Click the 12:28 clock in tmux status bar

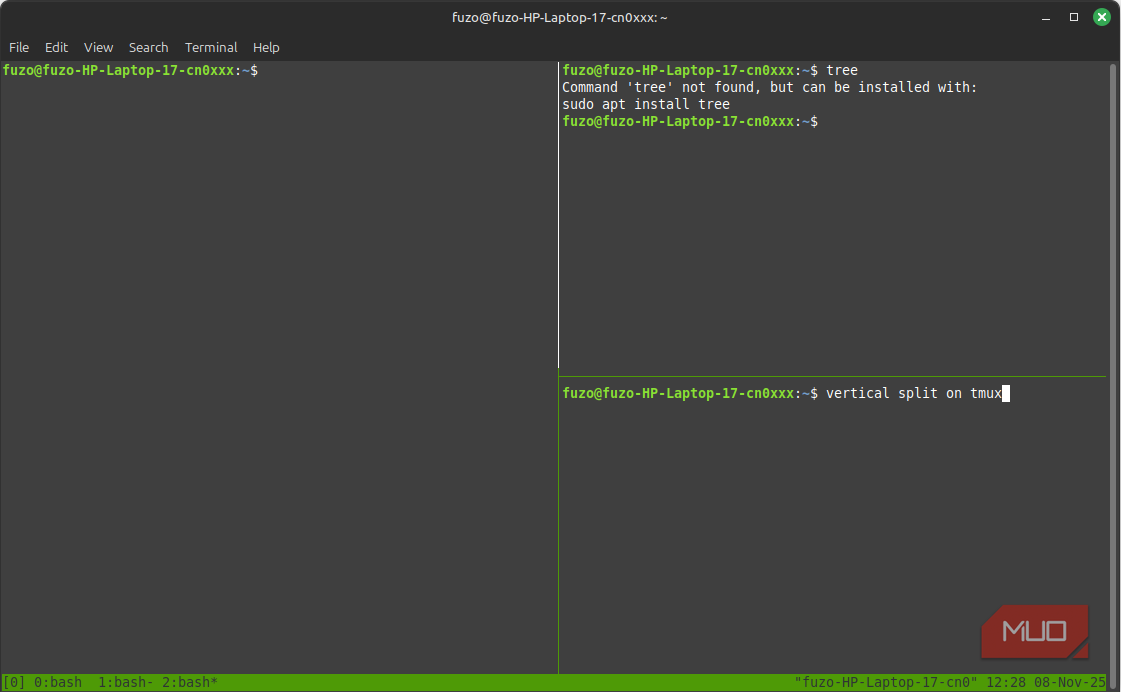1006,683
